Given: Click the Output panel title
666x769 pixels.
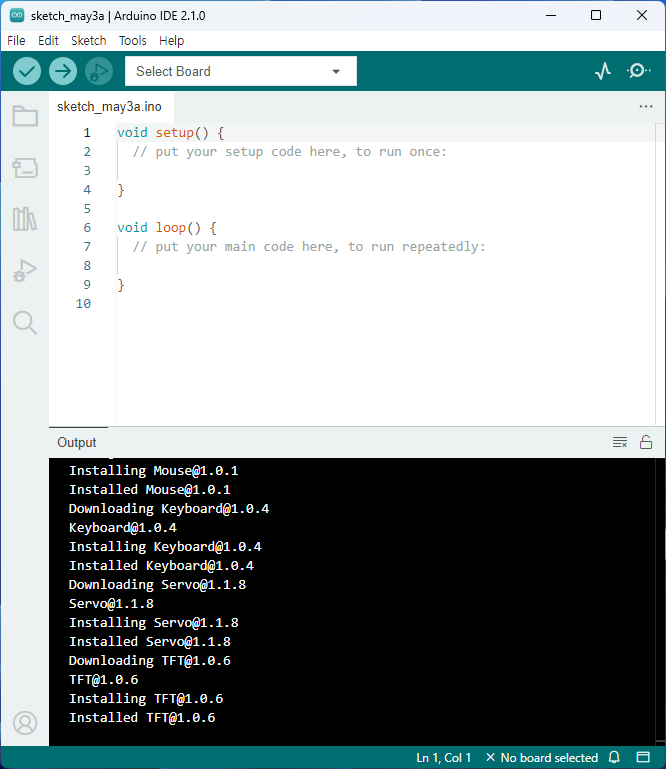Looking at the screenshot, I should click(x=77, y=442).
